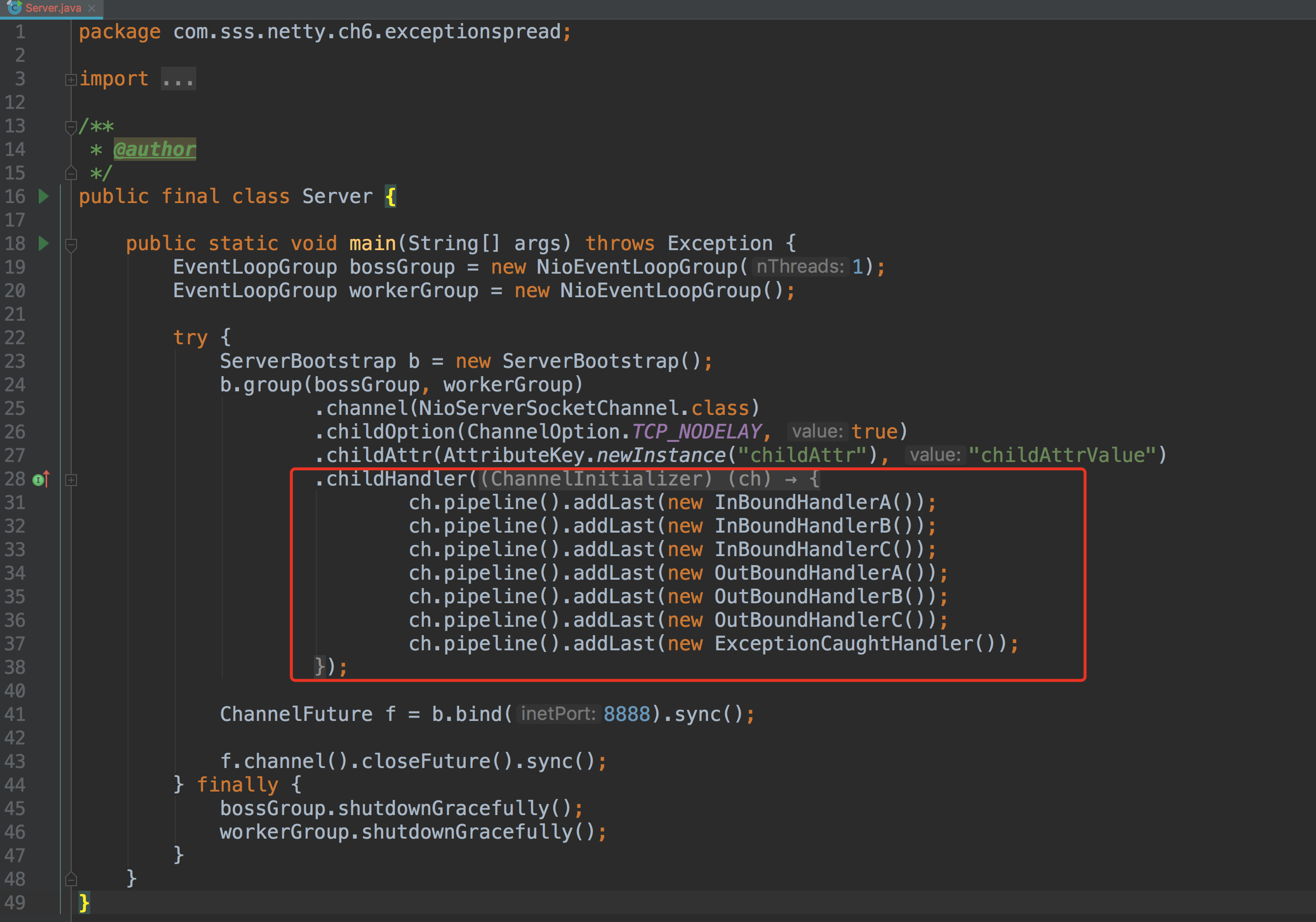
Task: Click the newInstance method call
Action: coord(661,455)
